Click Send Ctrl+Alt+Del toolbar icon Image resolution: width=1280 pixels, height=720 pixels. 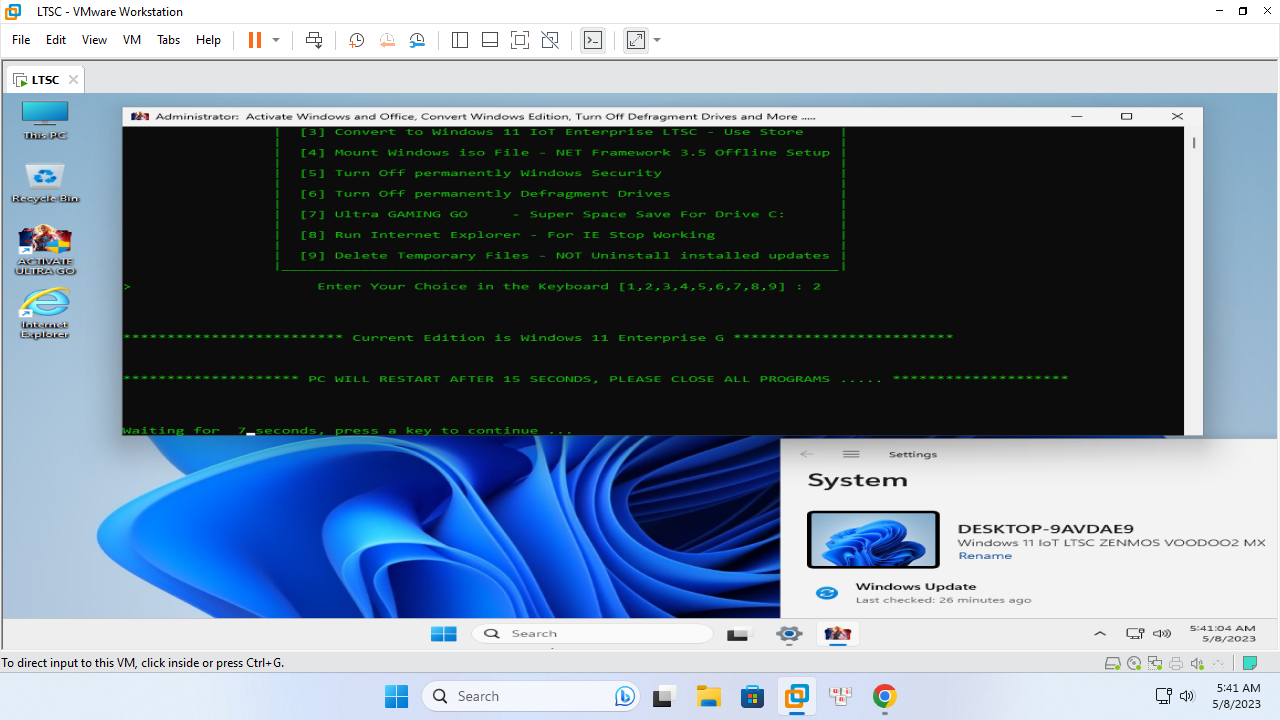(x=314, y=40)
